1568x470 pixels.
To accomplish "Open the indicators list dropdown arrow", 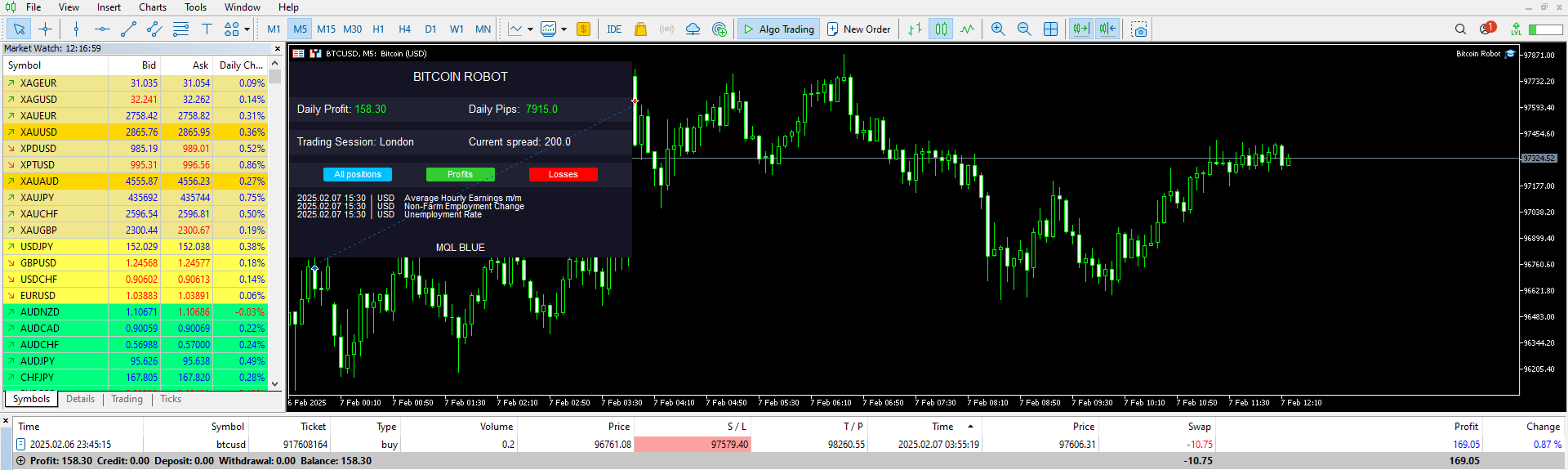I will pyautogui.click(x=563, y=29).
